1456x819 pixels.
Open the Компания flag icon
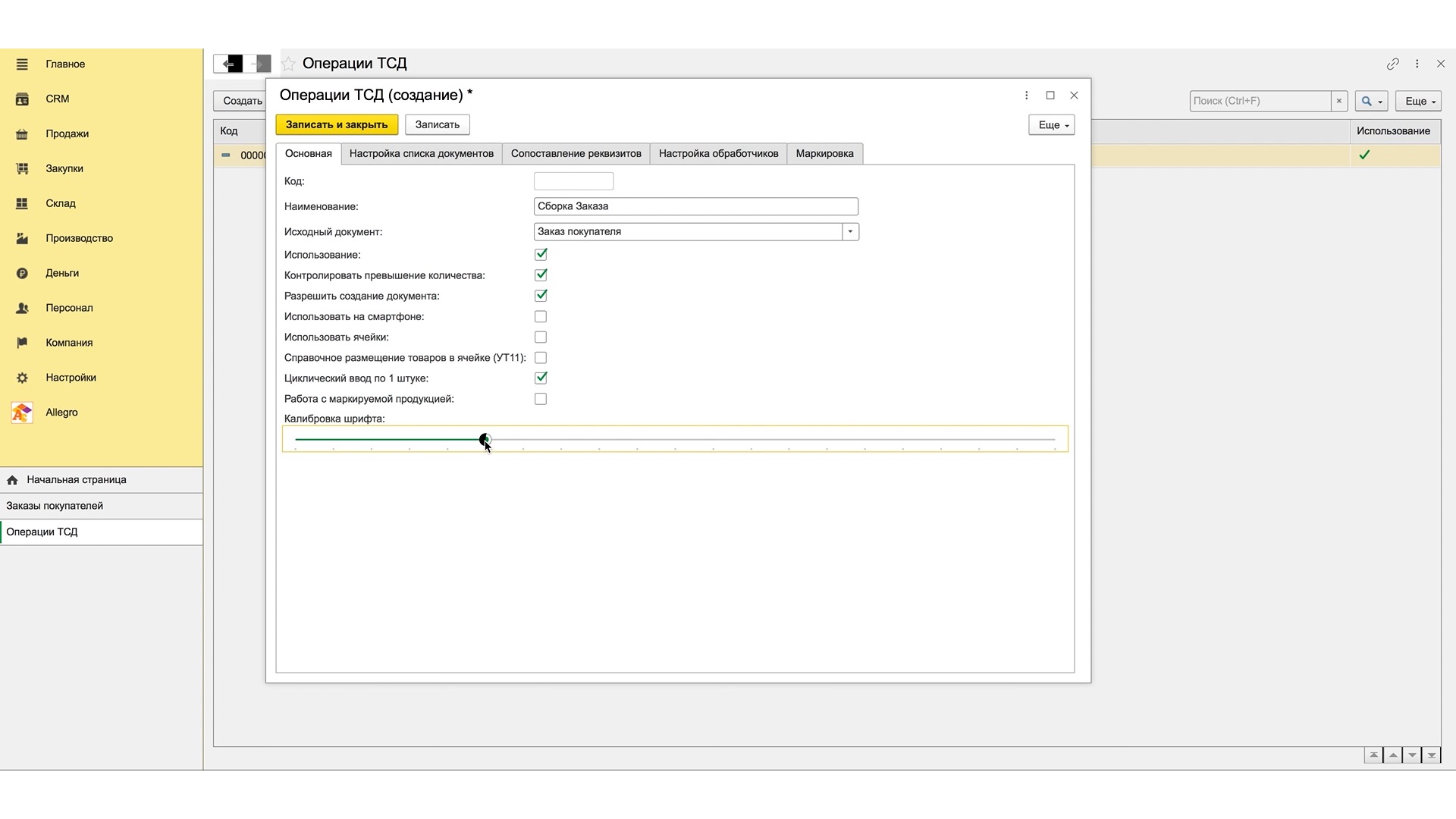22,343
